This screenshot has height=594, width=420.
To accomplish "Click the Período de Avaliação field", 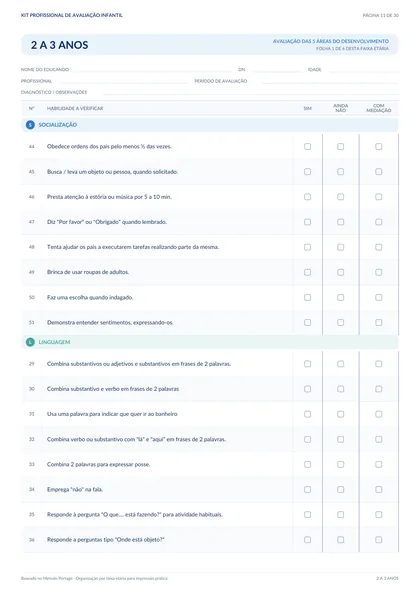I will click(x=330, y=81).
